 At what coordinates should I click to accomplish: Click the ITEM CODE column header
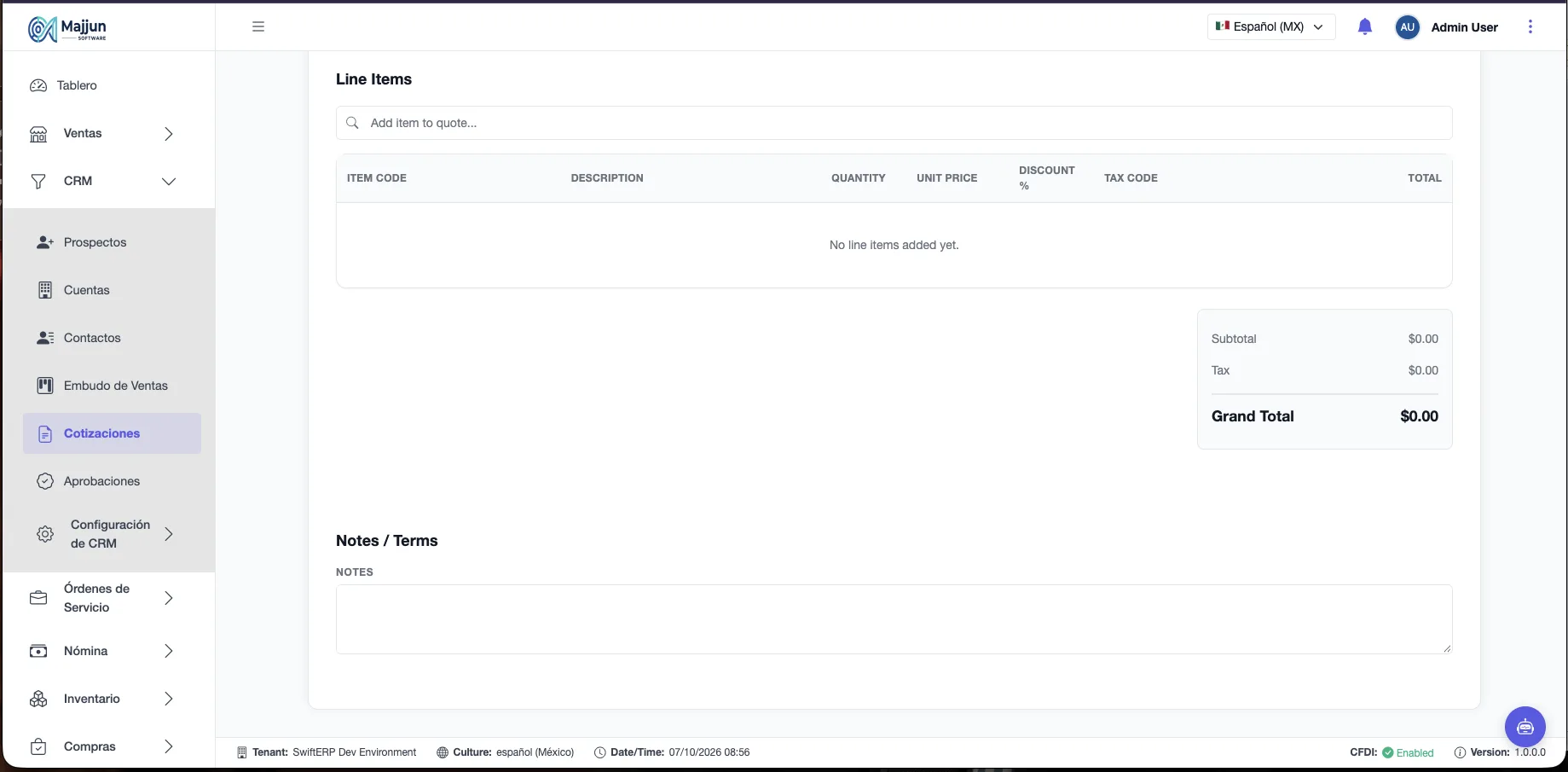[x=377, y=178]
